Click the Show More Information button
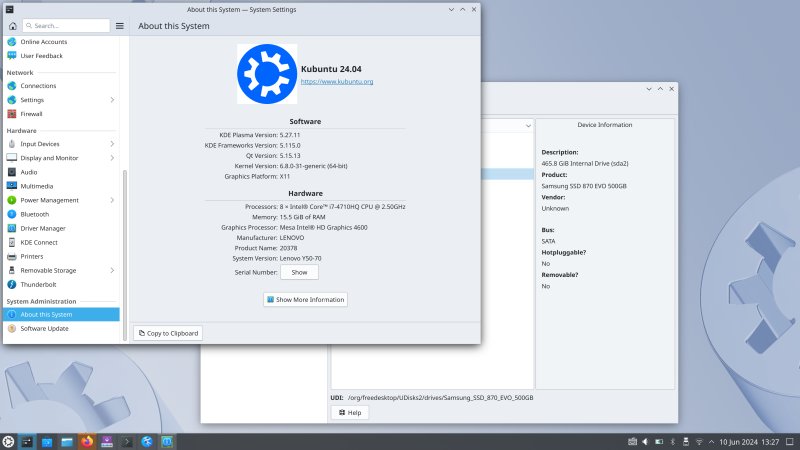800x450 pixels. pyautogui.click(x=305, y=300)
